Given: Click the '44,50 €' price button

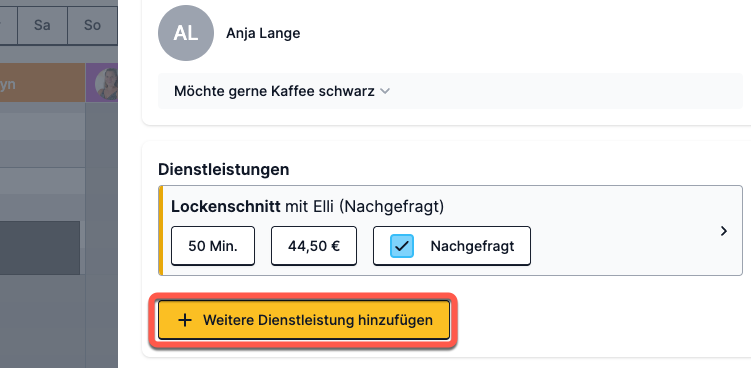Looking at the screenshot, I should 314,246.
